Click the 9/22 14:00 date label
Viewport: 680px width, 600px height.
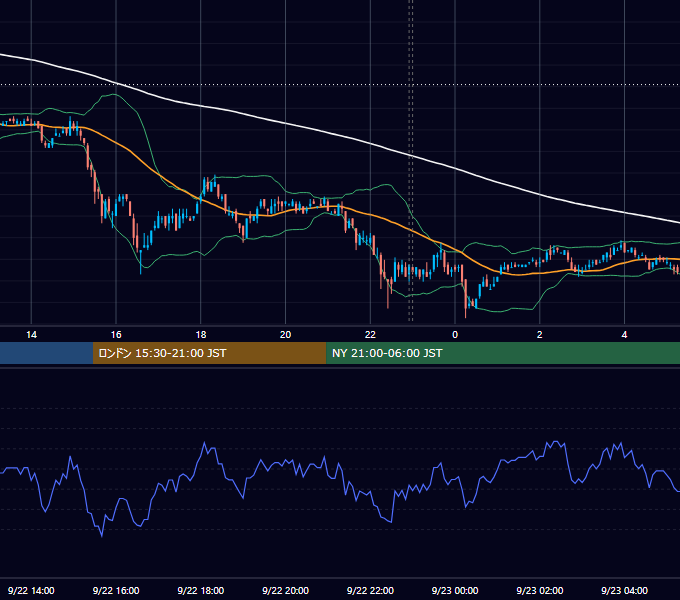[31, 590]
